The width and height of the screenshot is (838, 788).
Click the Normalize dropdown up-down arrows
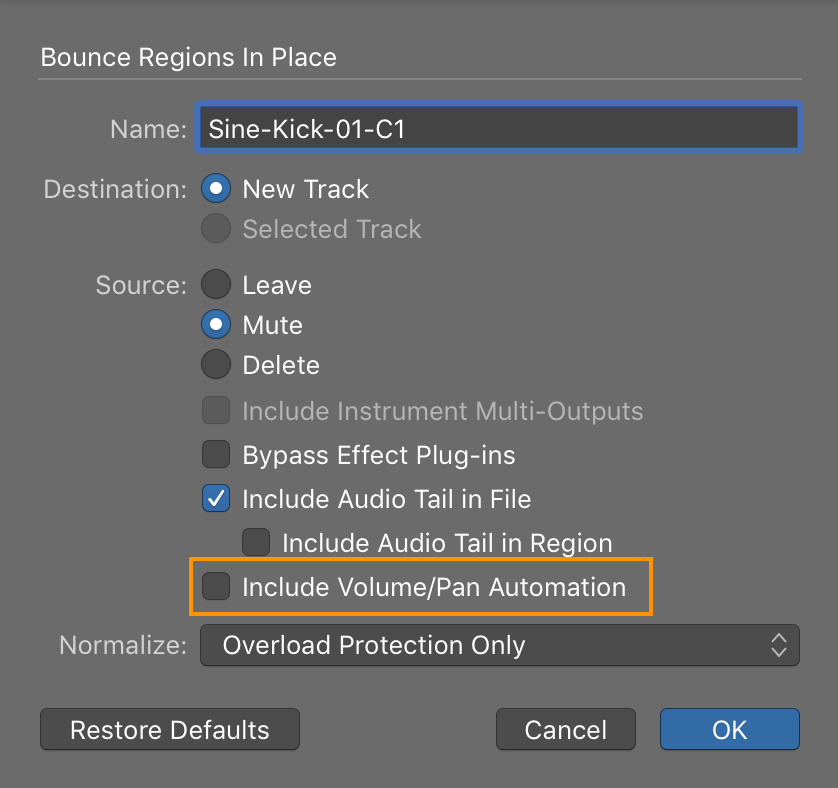(x=779, y=645)
